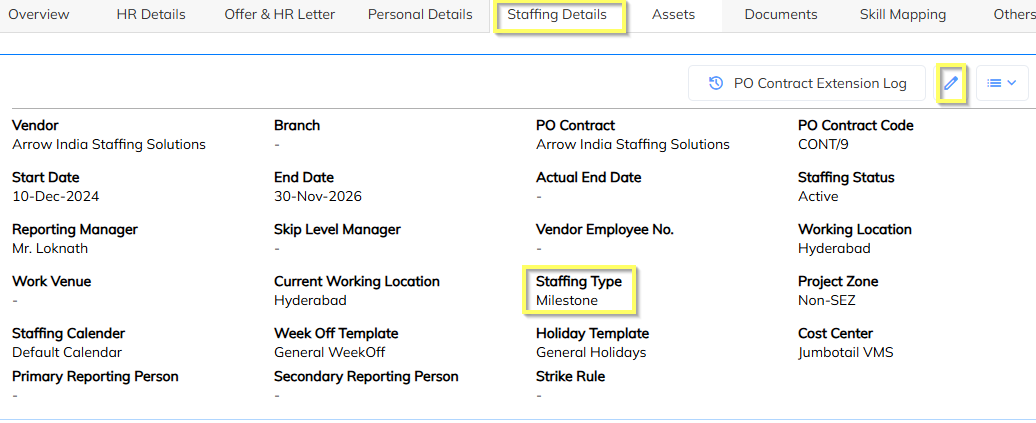View the Skill Mapping tab
1036x423 pixels.
(903, 15)
